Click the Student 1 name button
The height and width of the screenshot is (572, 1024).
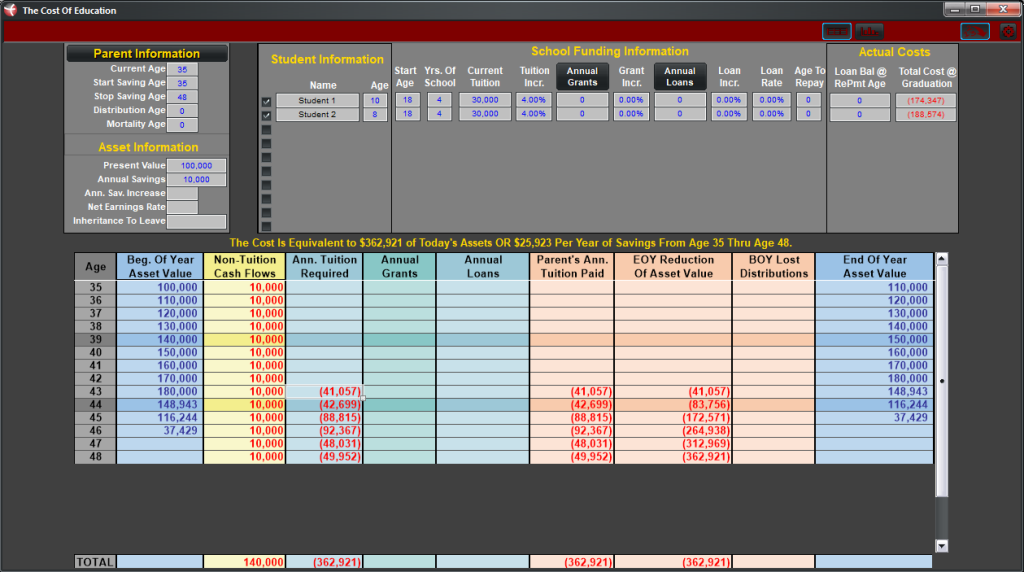(317, 101)
